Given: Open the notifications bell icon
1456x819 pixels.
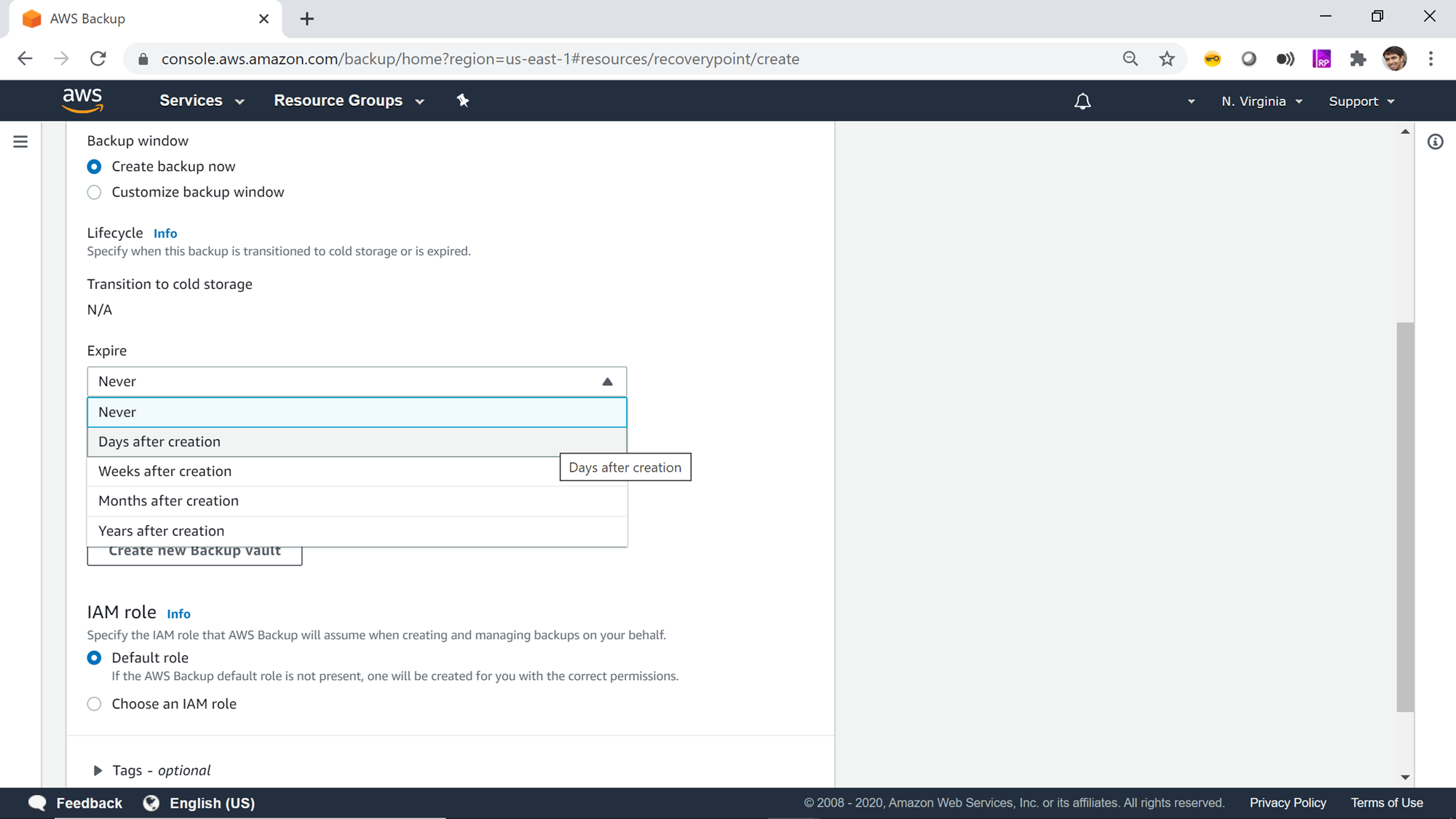Looking at the screenshot, I should (x=1083, y=101).
